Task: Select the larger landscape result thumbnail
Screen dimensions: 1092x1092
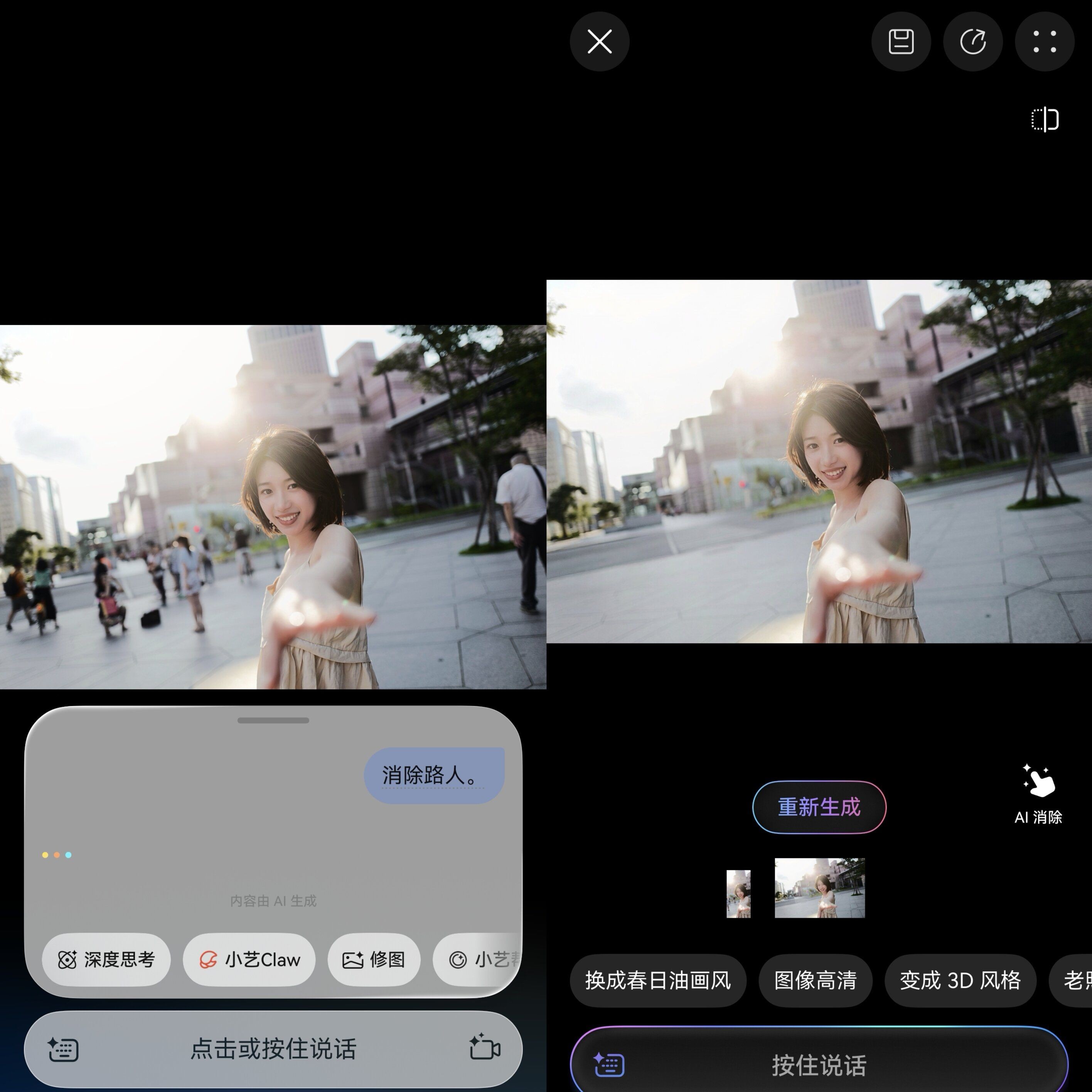Action: coord(819,887)
